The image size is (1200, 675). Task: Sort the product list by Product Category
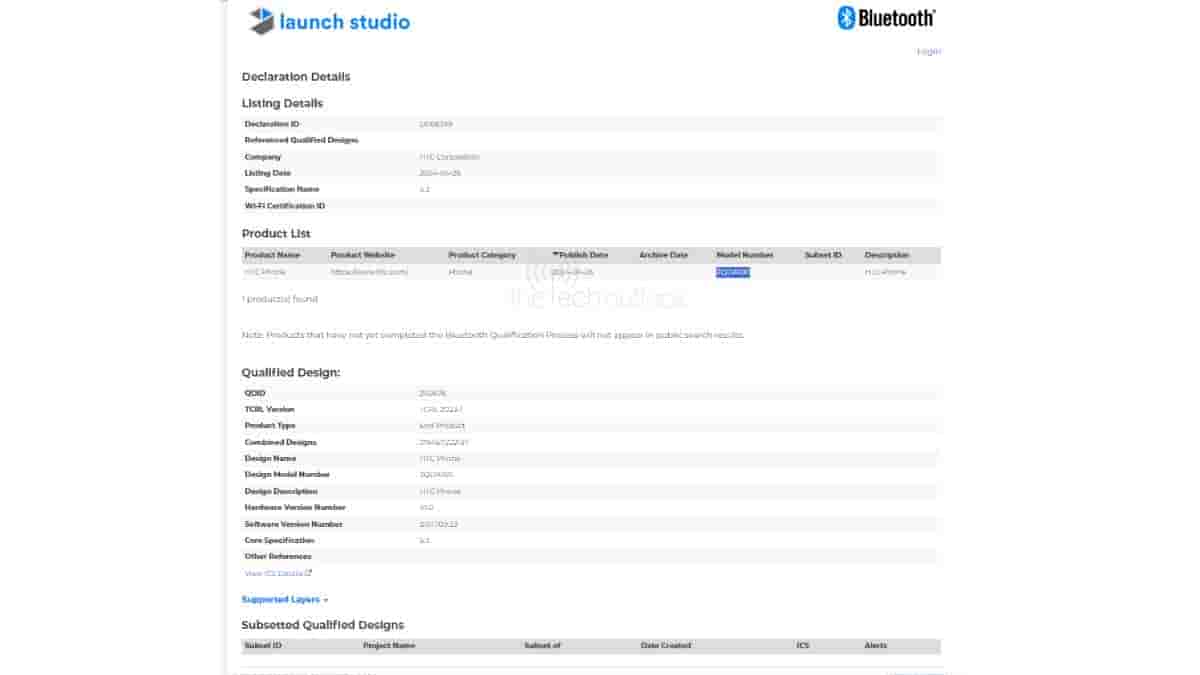pyautogui.click(x=482, y=255)
